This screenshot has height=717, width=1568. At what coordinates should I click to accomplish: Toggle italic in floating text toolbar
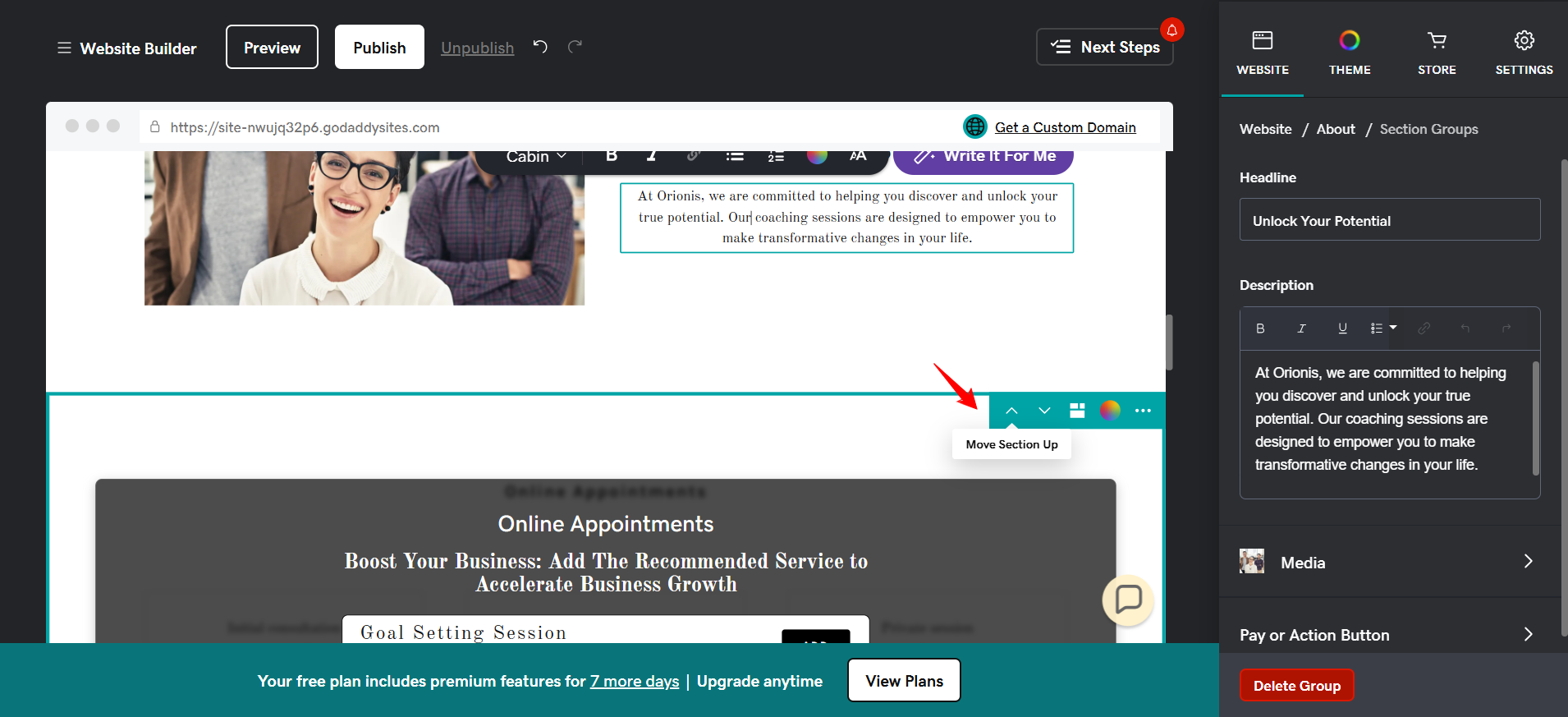click(x=652, y=157)
